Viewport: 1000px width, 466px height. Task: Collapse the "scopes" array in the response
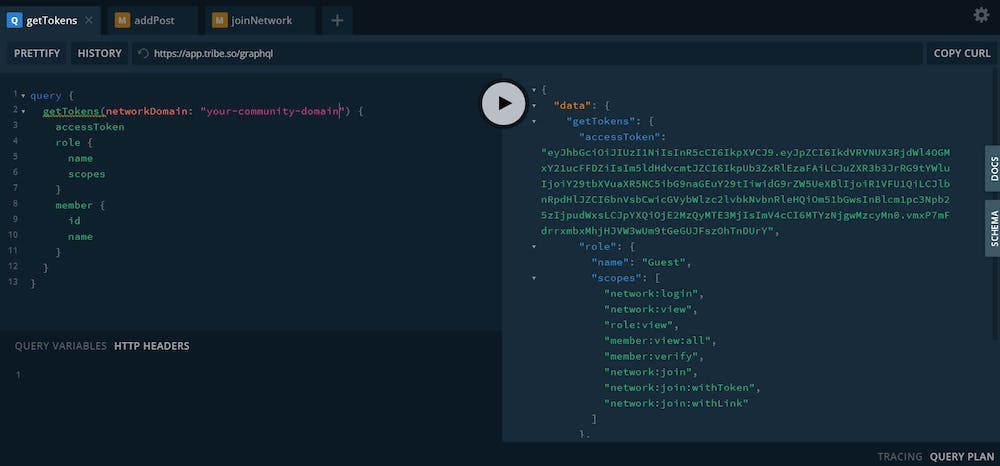tap(534, 278)
